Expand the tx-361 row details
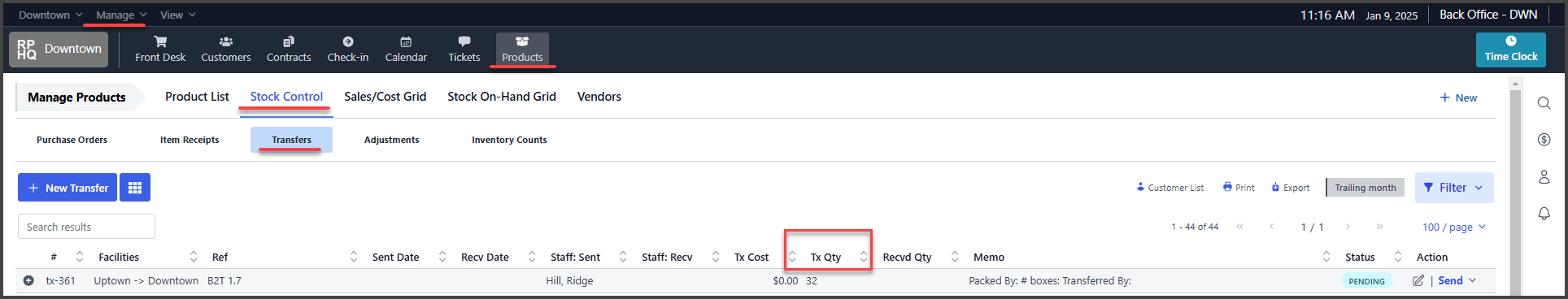Viewport: 1568px width, 299px height. point(28,281)
